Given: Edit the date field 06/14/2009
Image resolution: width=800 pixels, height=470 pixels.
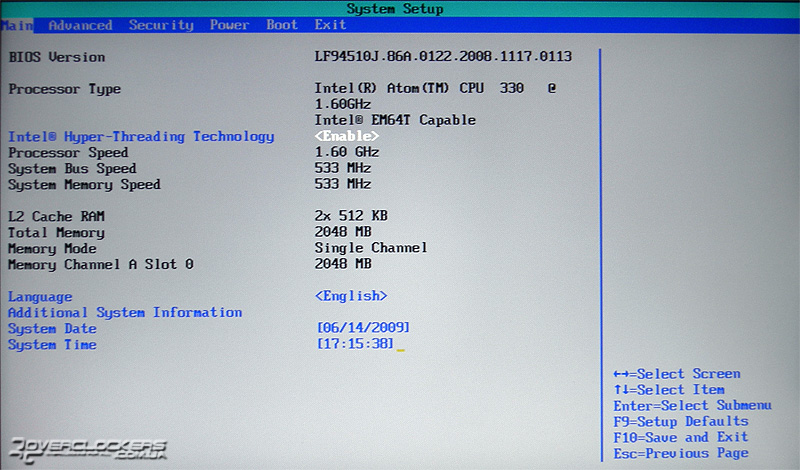Looking at the screenshot, I should coord(363,327).
